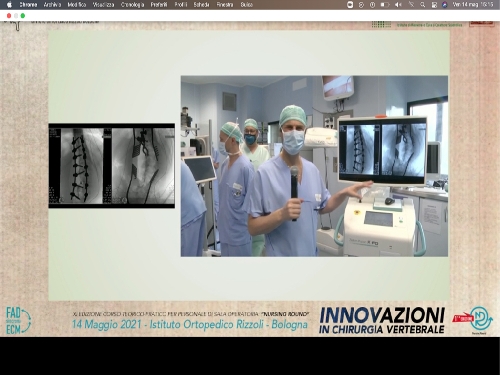
Task: Click the Innovazioni in Chirurgia Vertebrale logo
Action: tap(382, 320)
